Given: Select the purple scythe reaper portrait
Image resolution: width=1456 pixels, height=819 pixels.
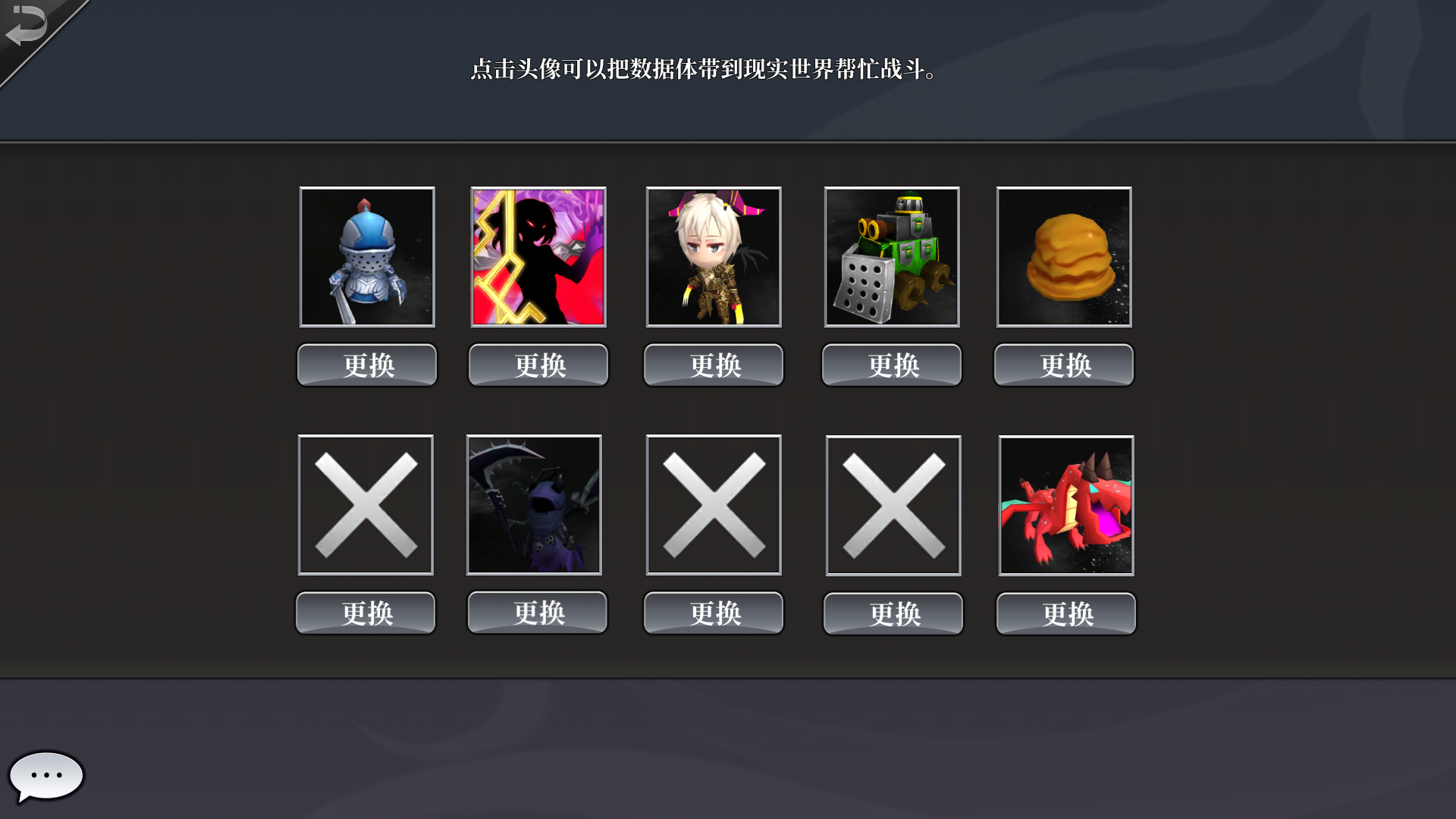Looking at the screenshot, I should pos(534,505).
